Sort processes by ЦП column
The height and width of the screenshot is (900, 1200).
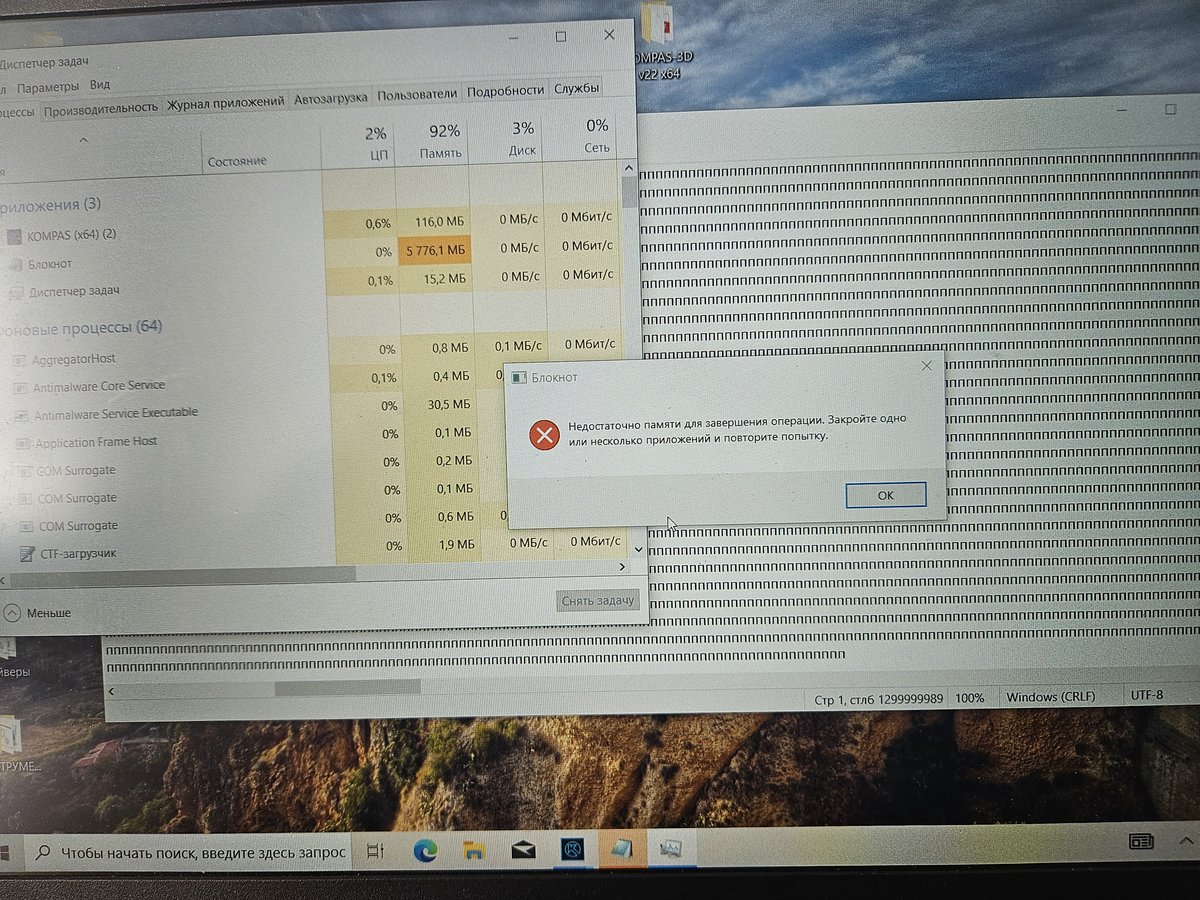pos(359,143)
